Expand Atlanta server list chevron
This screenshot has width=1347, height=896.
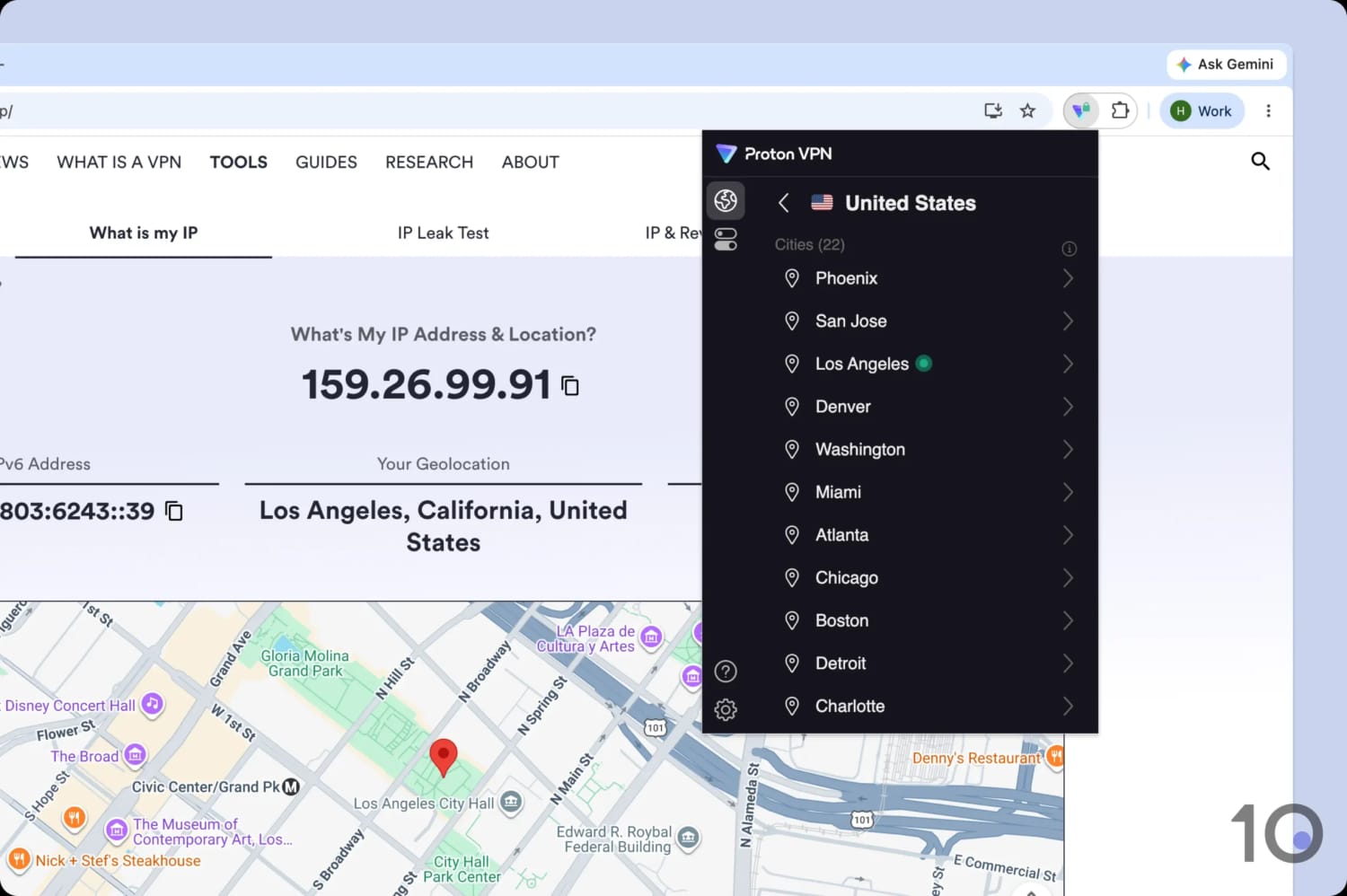click(x=1068, y=535)
